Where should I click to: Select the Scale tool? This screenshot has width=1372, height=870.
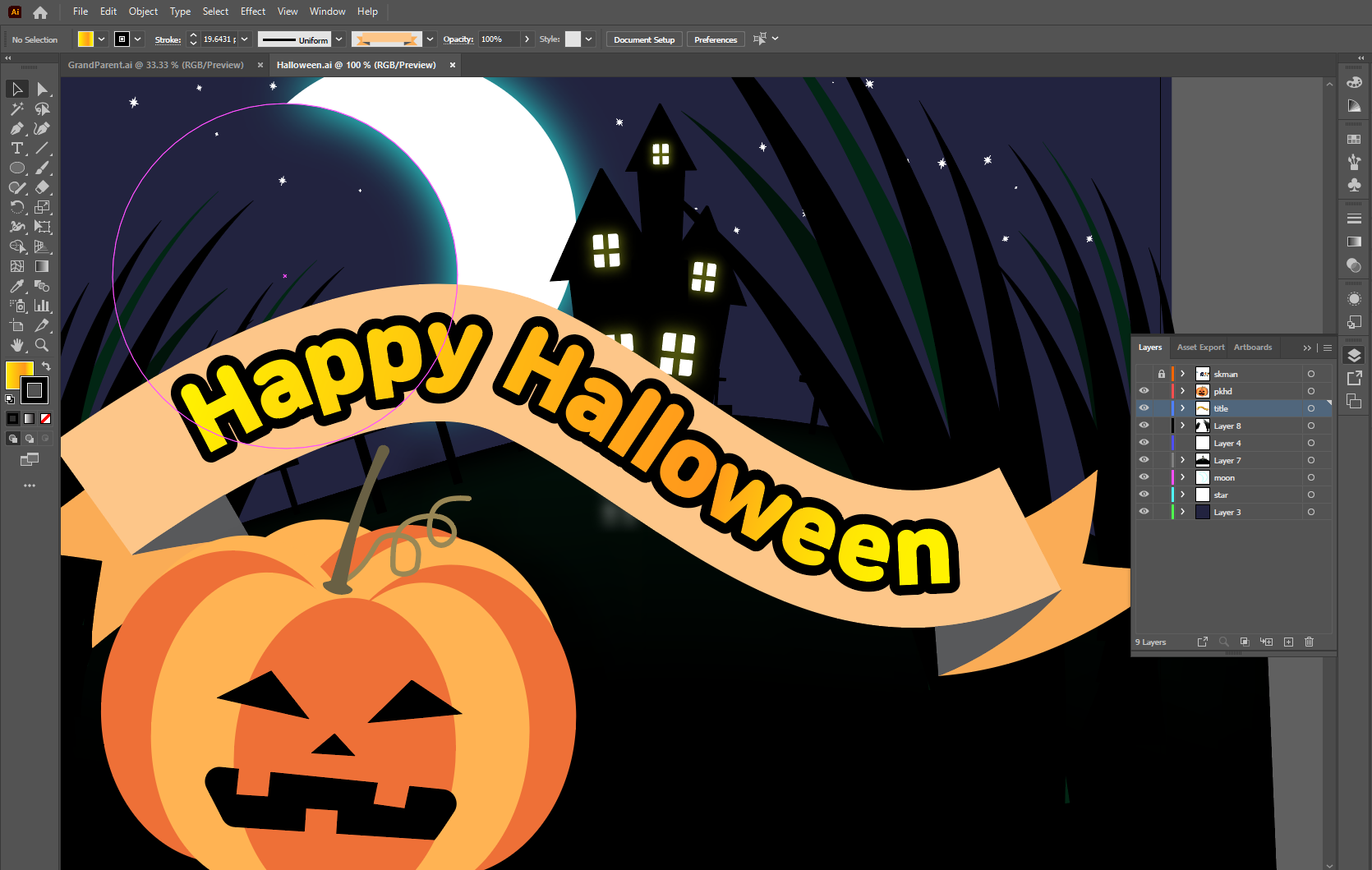42,207
